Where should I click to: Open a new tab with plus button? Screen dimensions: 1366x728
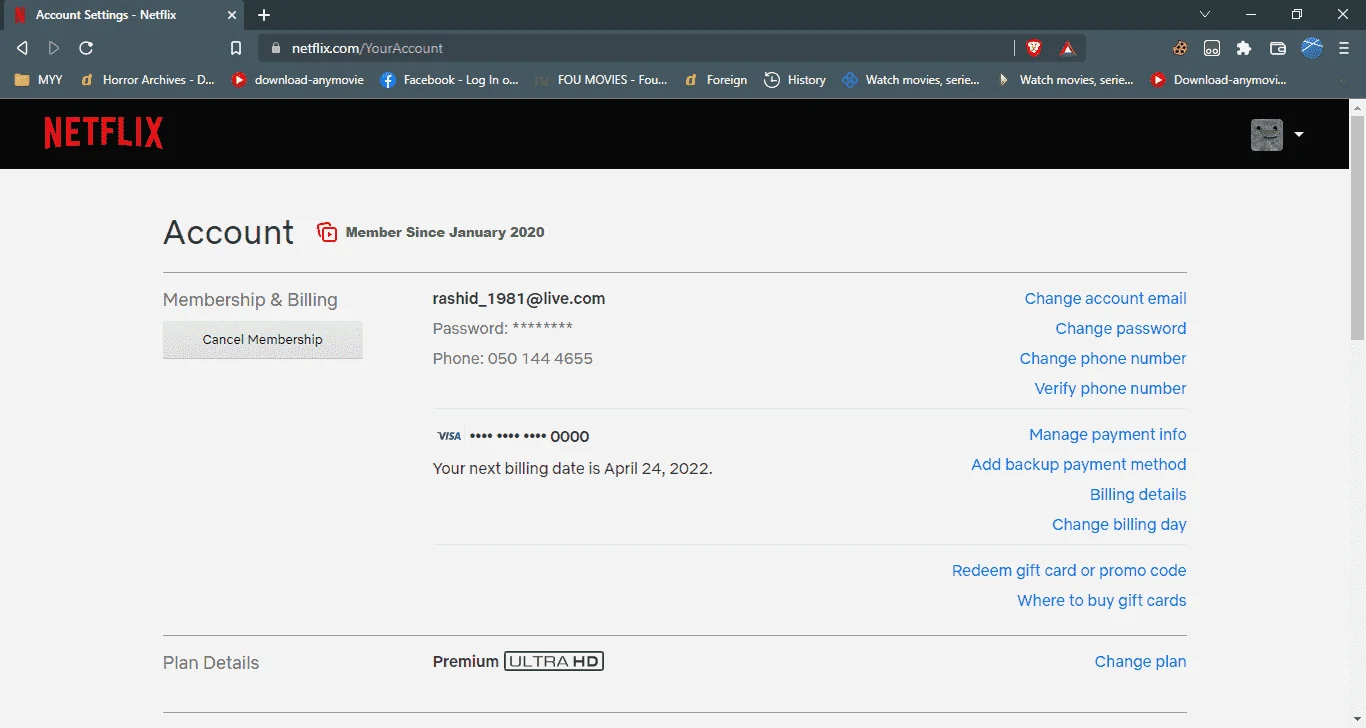pos(264,15)
